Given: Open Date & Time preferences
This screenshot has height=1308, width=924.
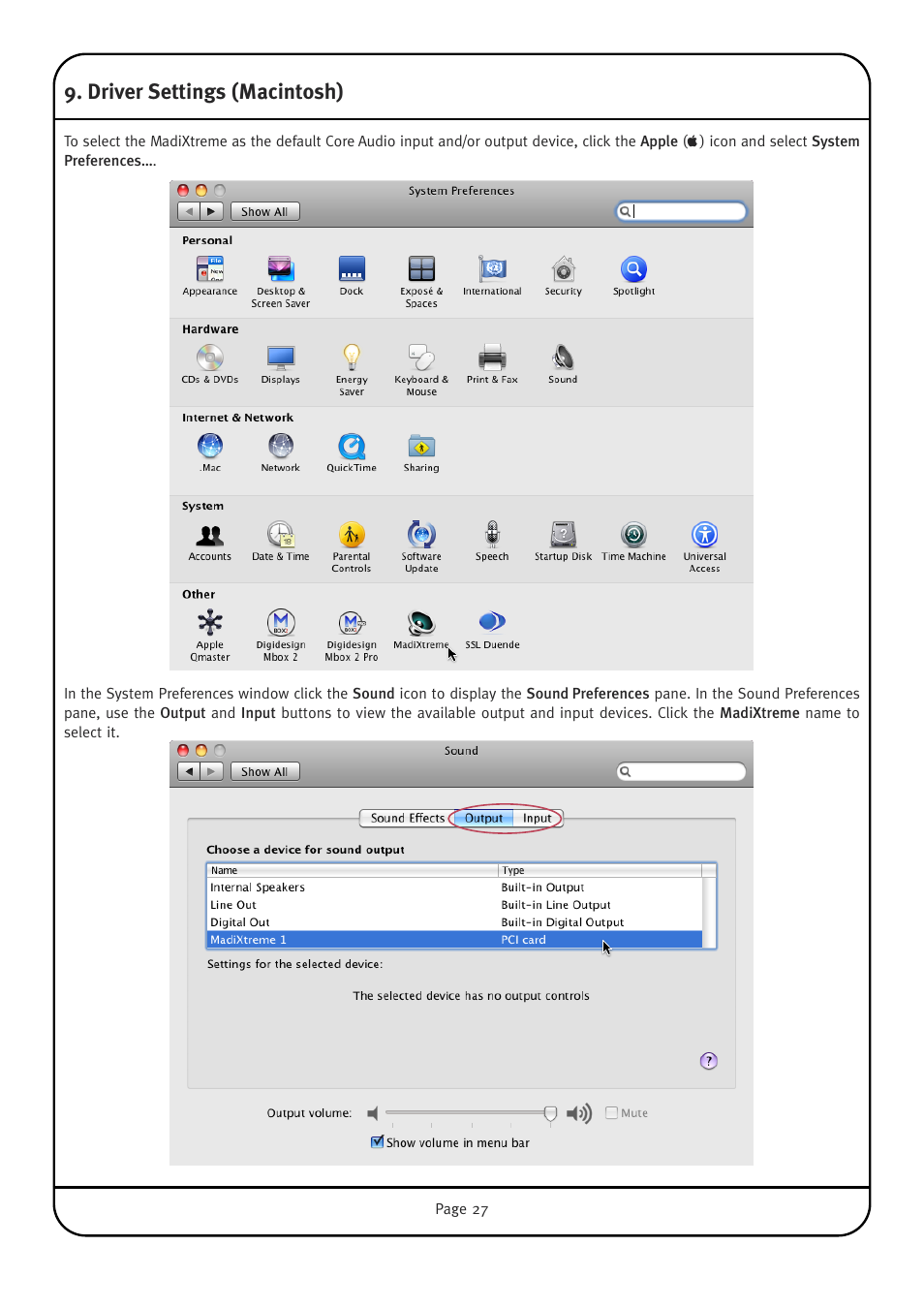Looking at the screenshot, I should (x=281, y=535).
